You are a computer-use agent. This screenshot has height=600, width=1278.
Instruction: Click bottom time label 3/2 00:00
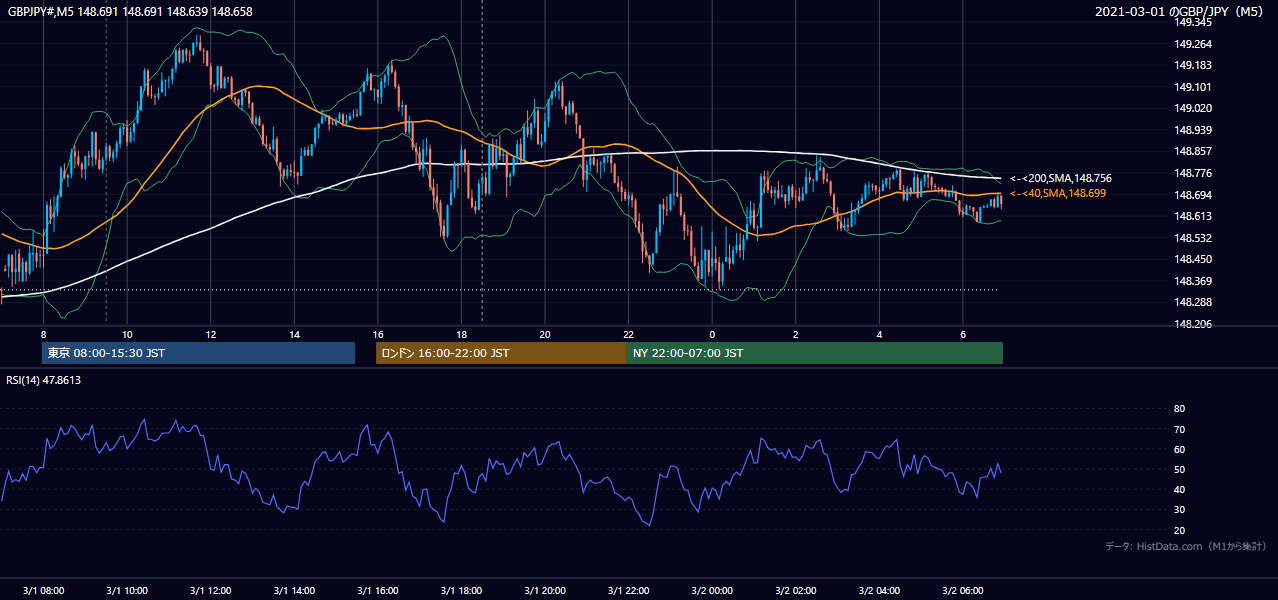pos(712,590)
